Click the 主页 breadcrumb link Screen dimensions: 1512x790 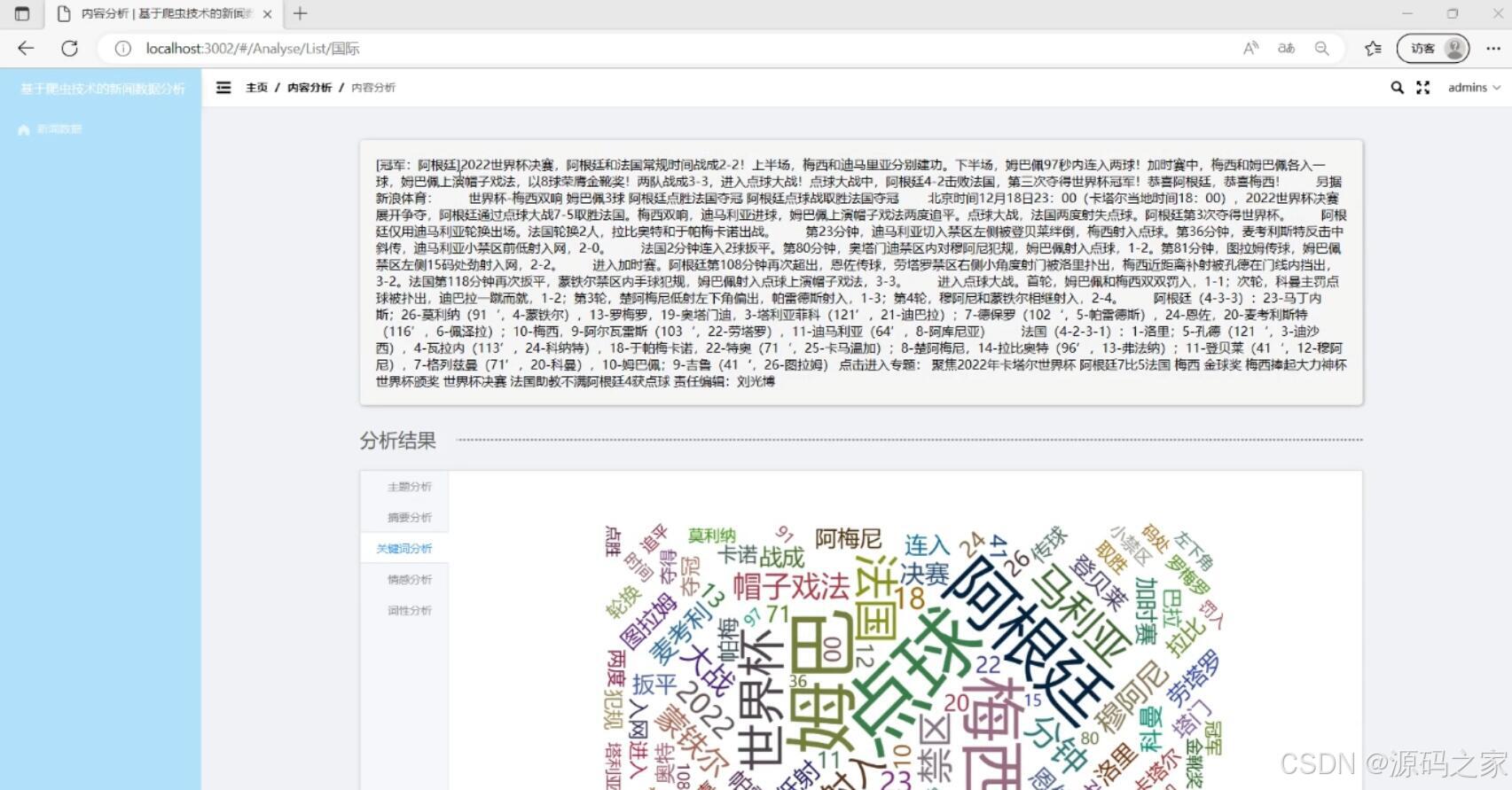tap(256, 88)
